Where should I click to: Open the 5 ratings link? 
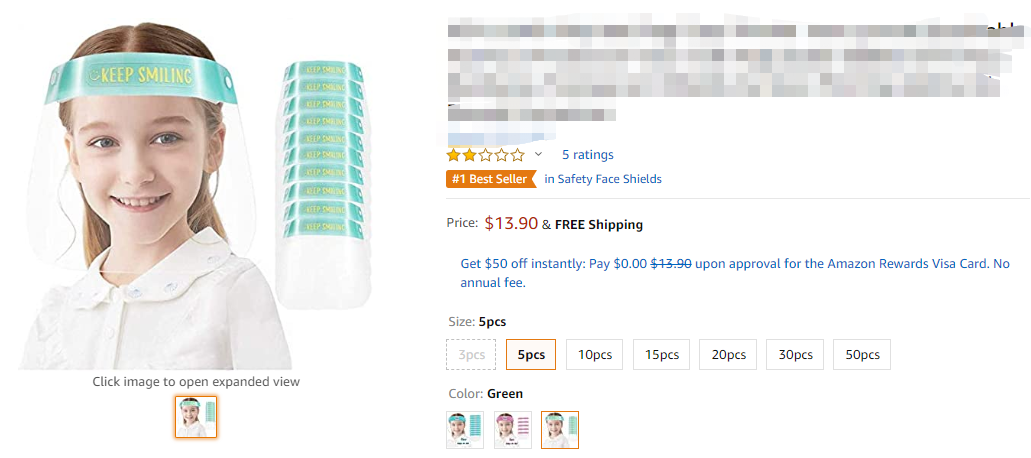[587, 155]
